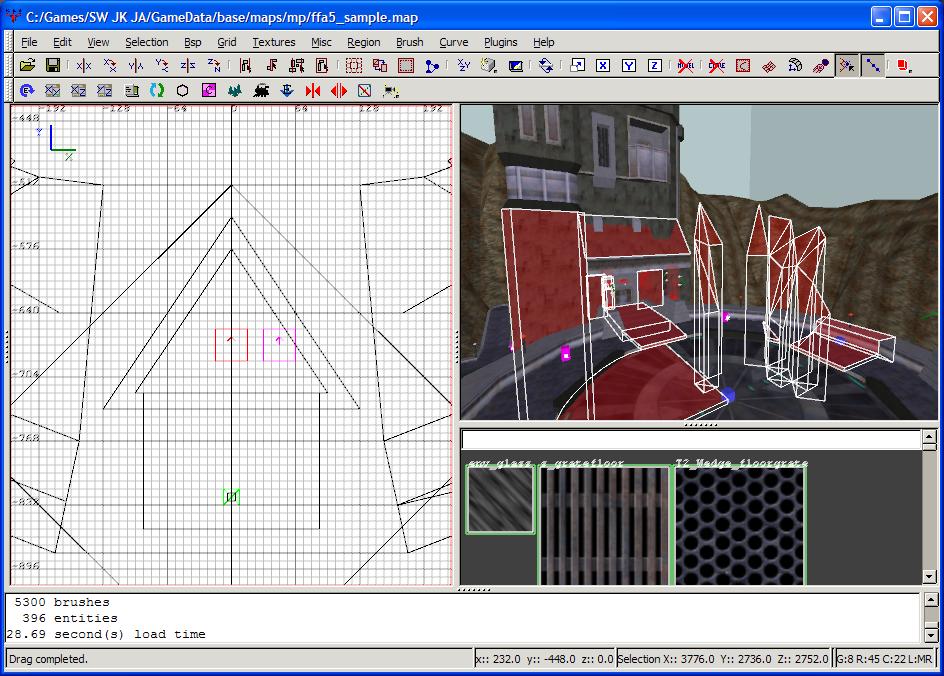The image size is (944, 676).
Task: Change the view with the XYZ icon
Action: [x=463, y=66]
